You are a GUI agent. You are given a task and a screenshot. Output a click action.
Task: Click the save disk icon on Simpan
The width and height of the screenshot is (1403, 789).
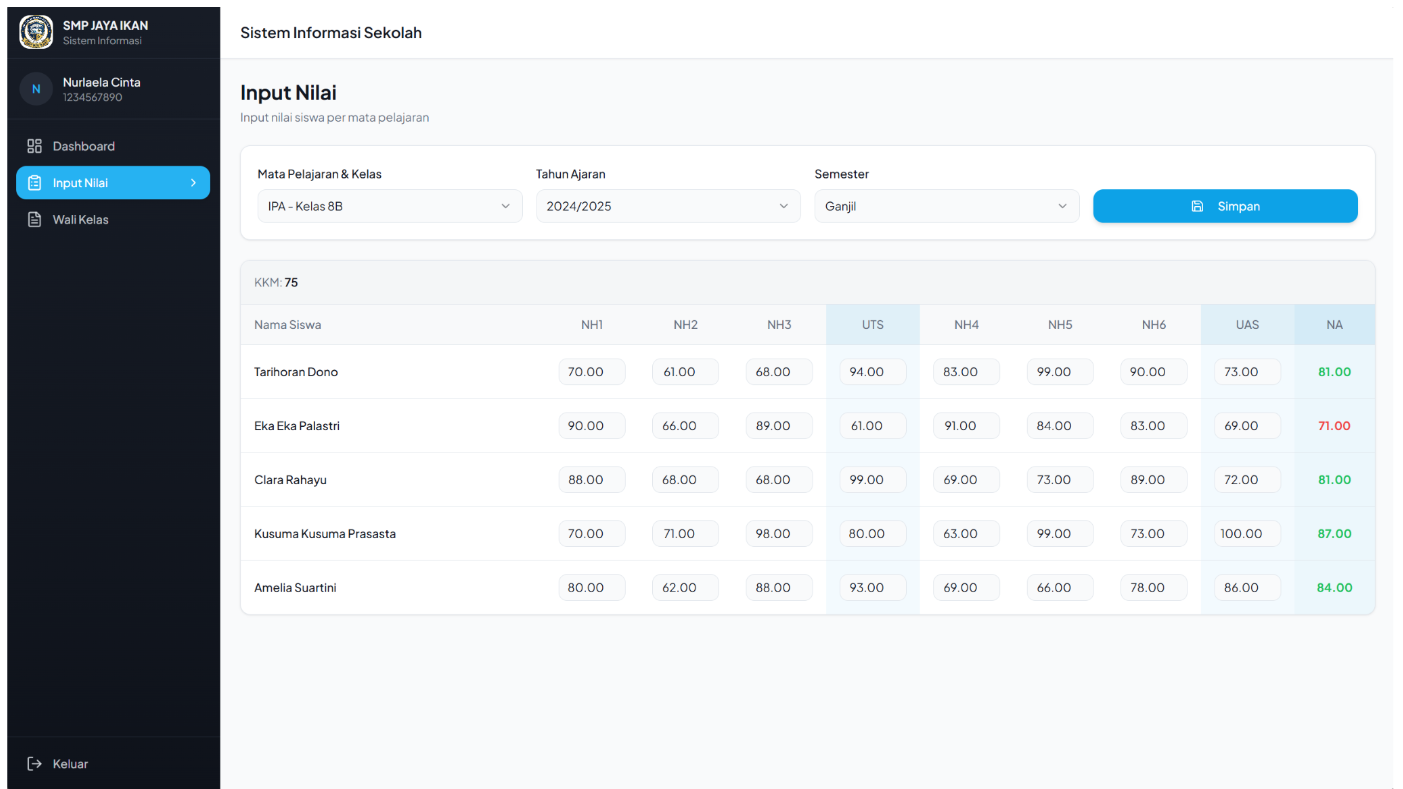pos(1197,206)
